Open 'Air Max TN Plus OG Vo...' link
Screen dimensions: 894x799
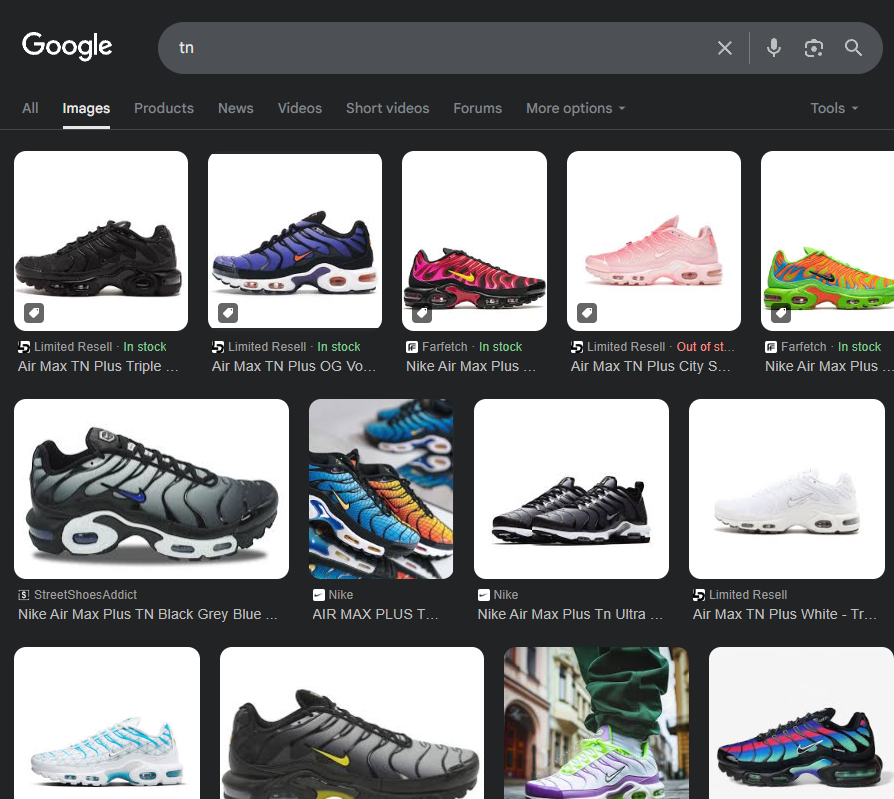pyautogui.click(x=294, y=366)
